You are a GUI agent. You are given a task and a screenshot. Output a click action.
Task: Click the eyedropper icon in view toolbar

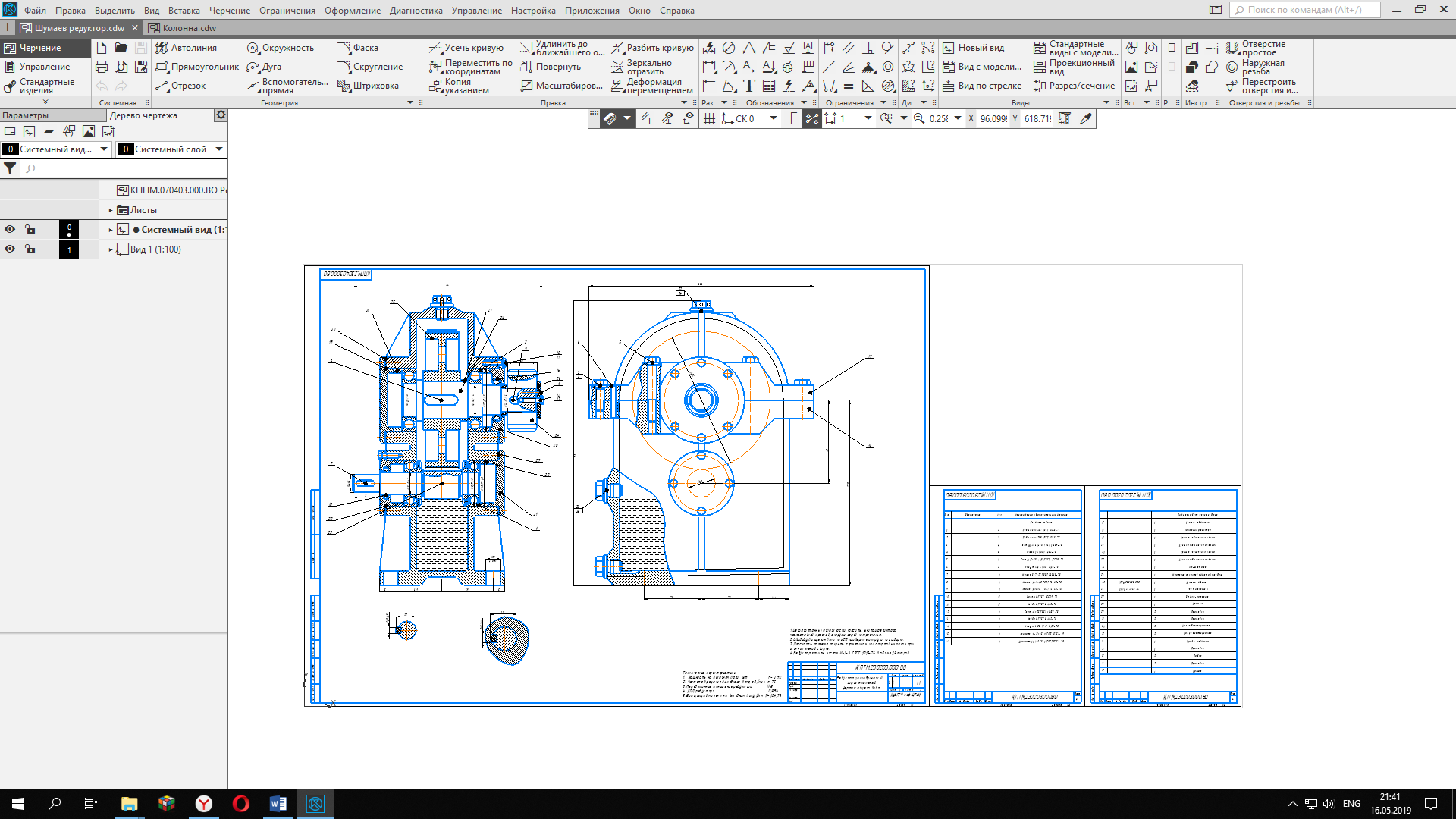coord(1085,119)
